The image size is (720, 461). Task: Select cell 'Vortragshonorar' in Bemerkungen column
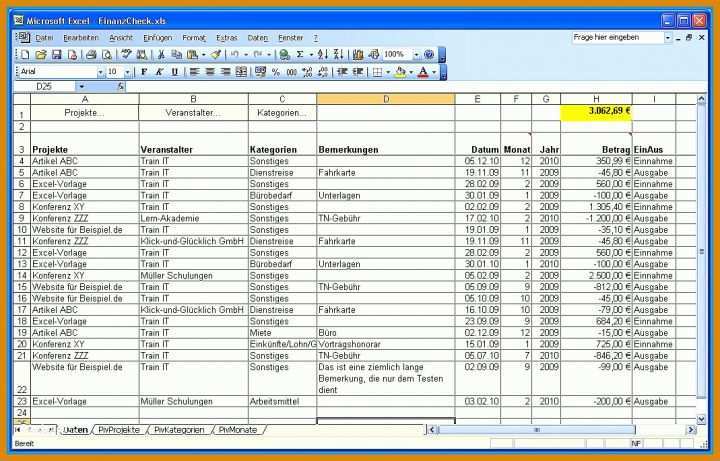386,344
